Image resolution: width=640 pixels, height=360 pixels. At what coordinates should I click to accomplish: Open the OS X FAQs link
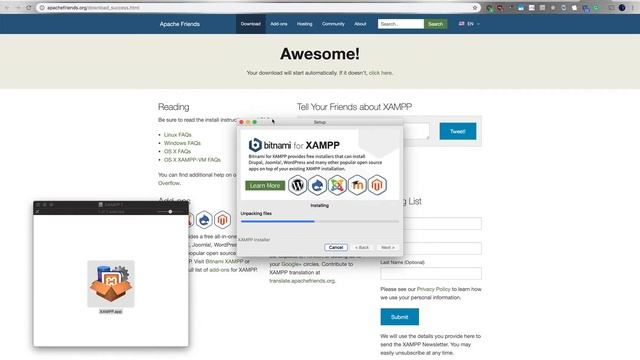(177, 151)
